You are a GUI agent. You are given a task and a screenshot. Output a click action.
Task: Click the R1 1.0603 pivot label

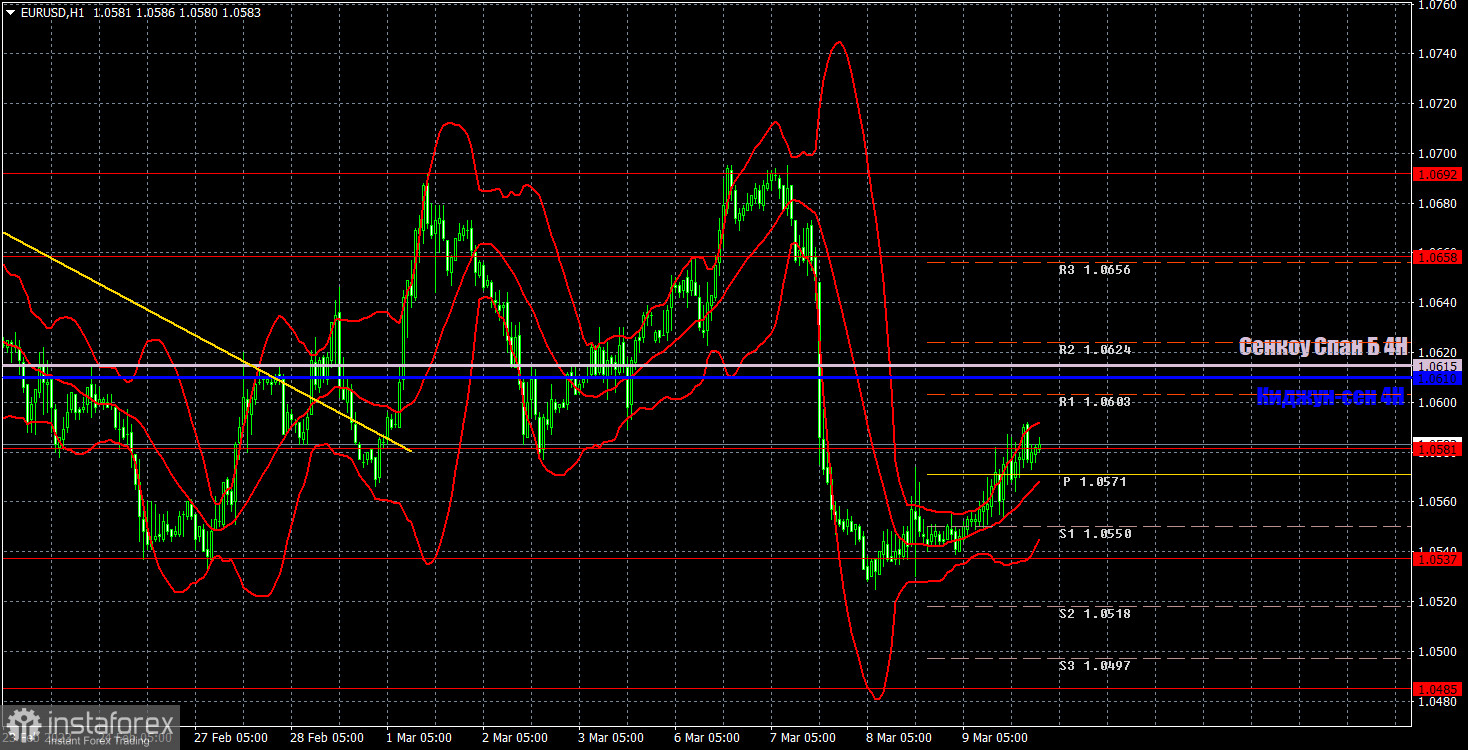point(1095,402)
